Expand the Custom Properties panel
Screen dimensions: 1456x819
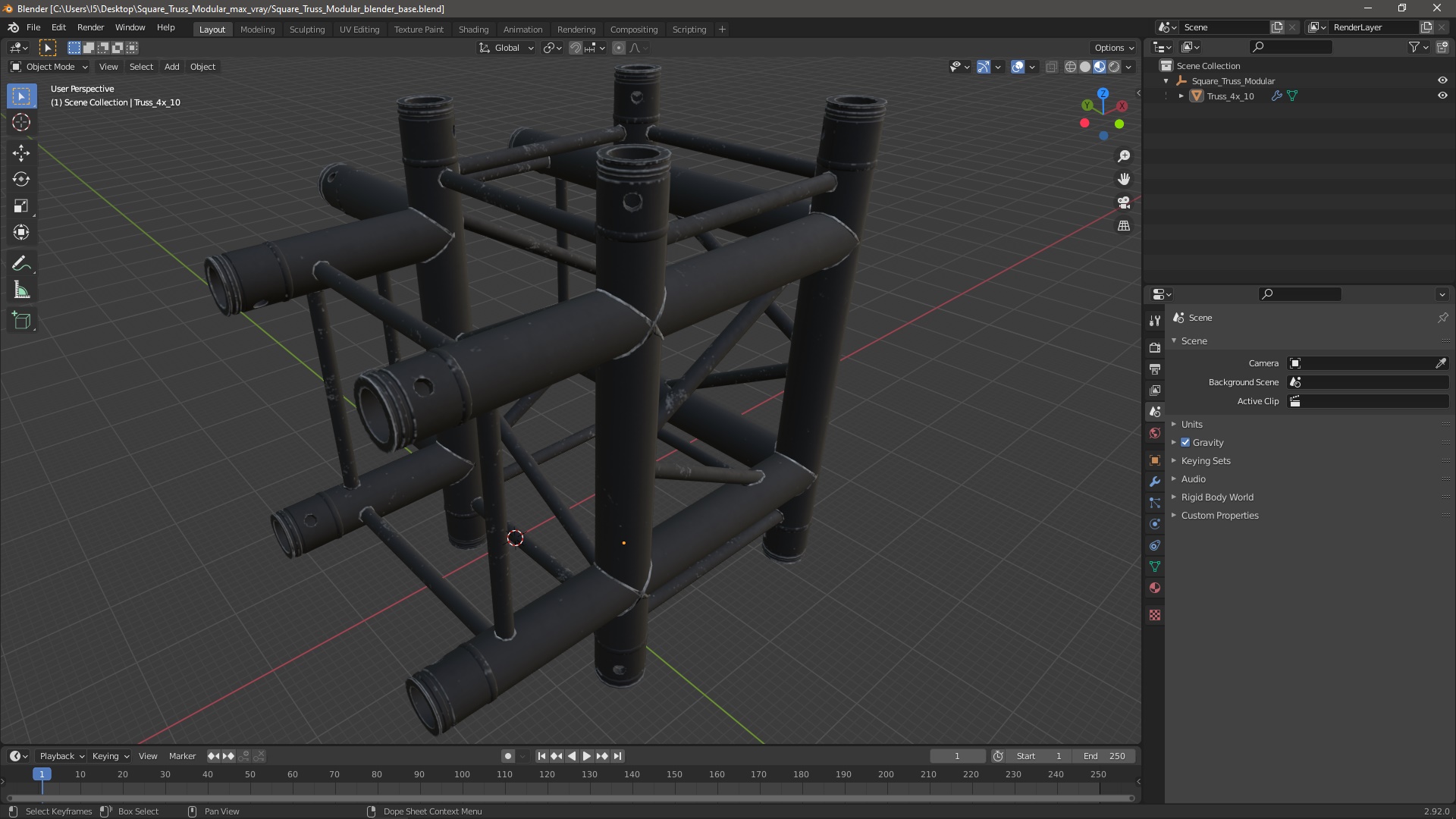coord(1219,516)
